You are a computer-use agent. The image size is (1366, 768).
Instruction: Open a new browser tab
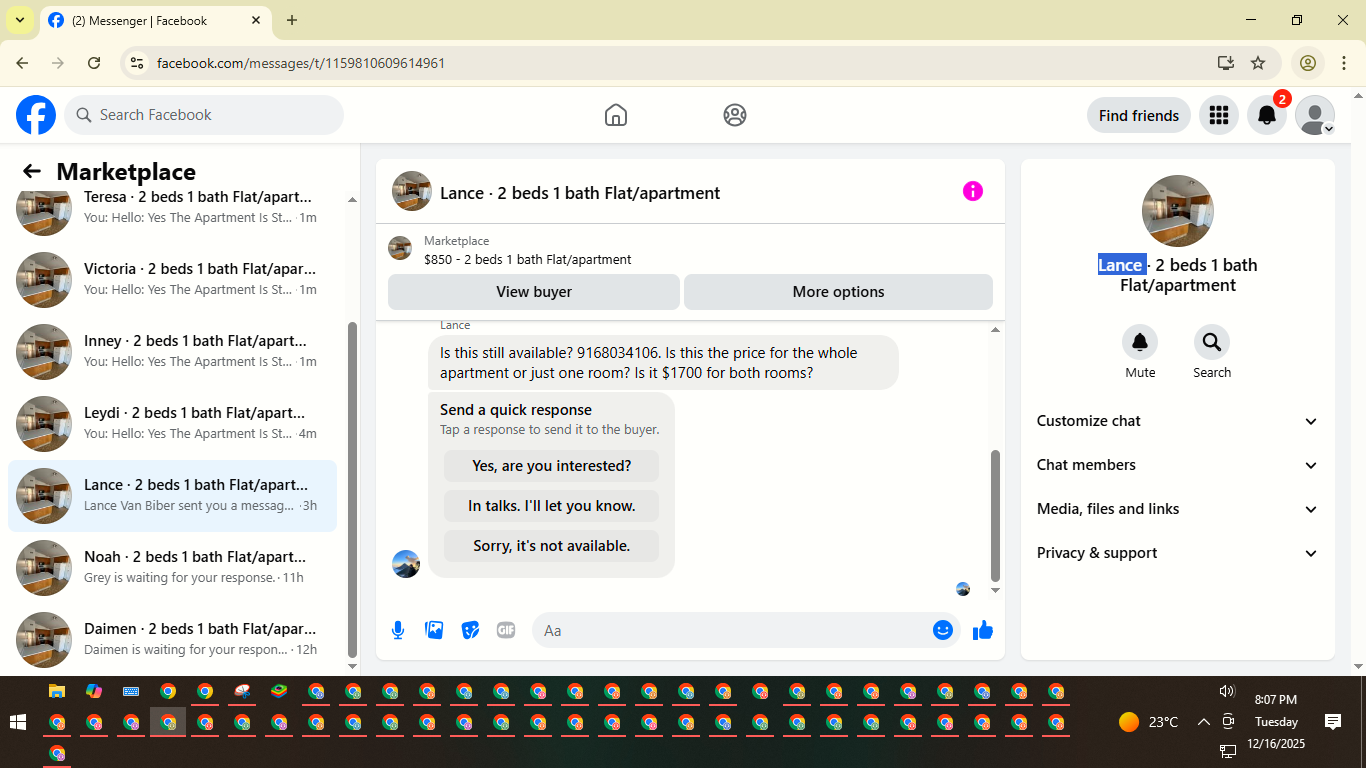point(292,20)
